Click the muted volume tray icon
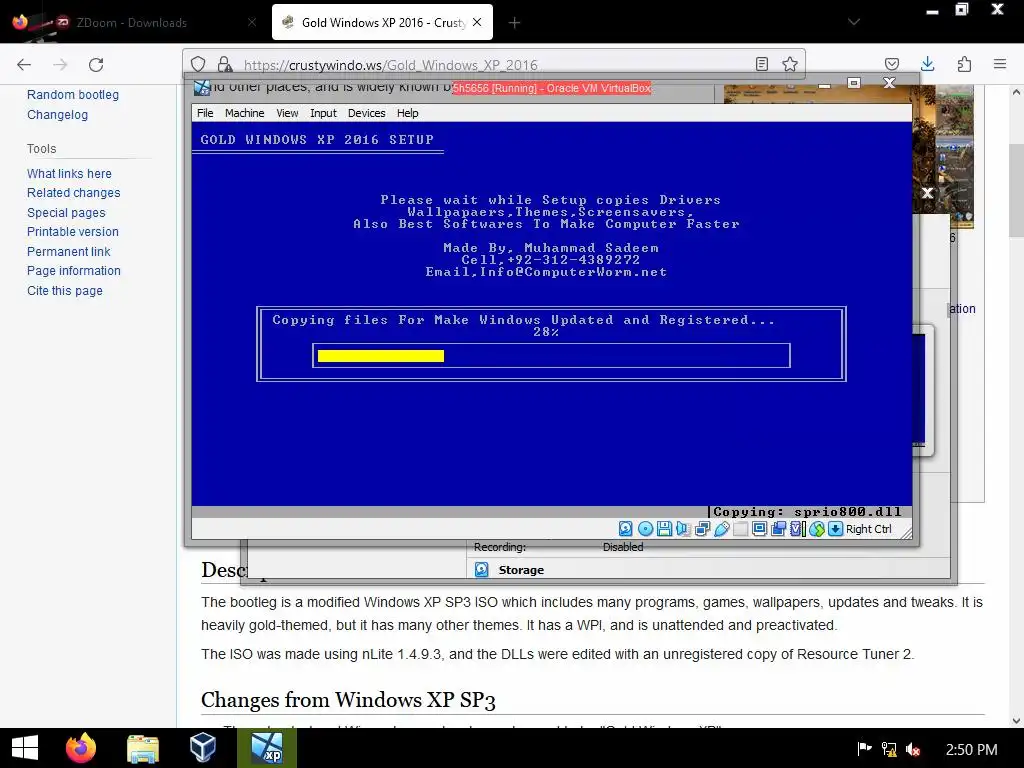This screenshot has height=768, width=1024. point(913,750)
